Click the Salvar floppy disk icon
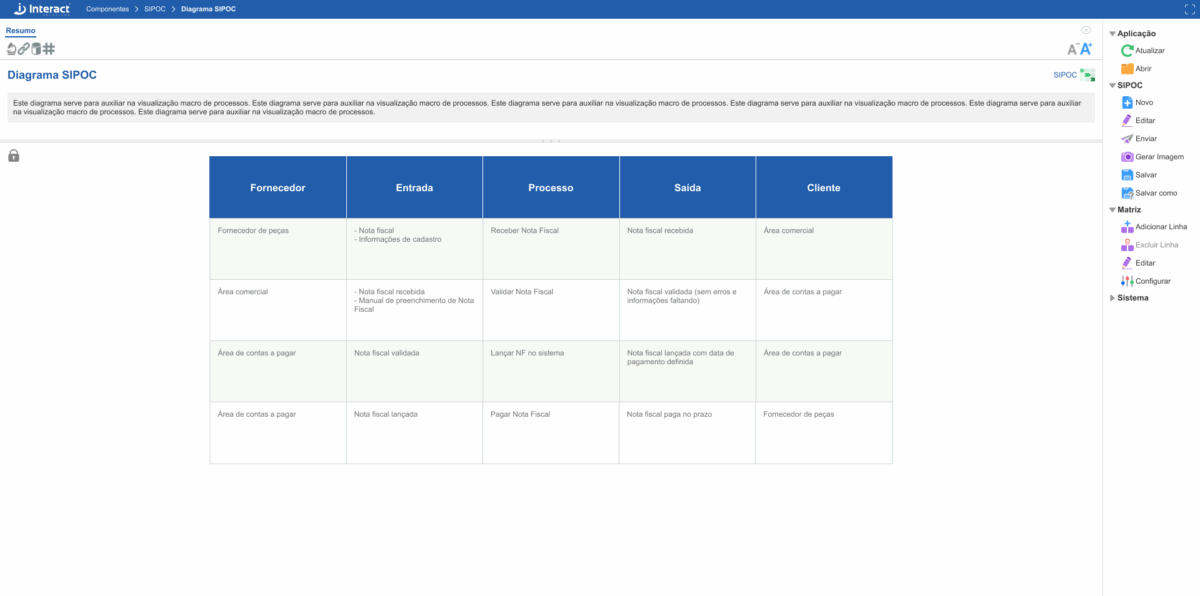 (1127, 174)
